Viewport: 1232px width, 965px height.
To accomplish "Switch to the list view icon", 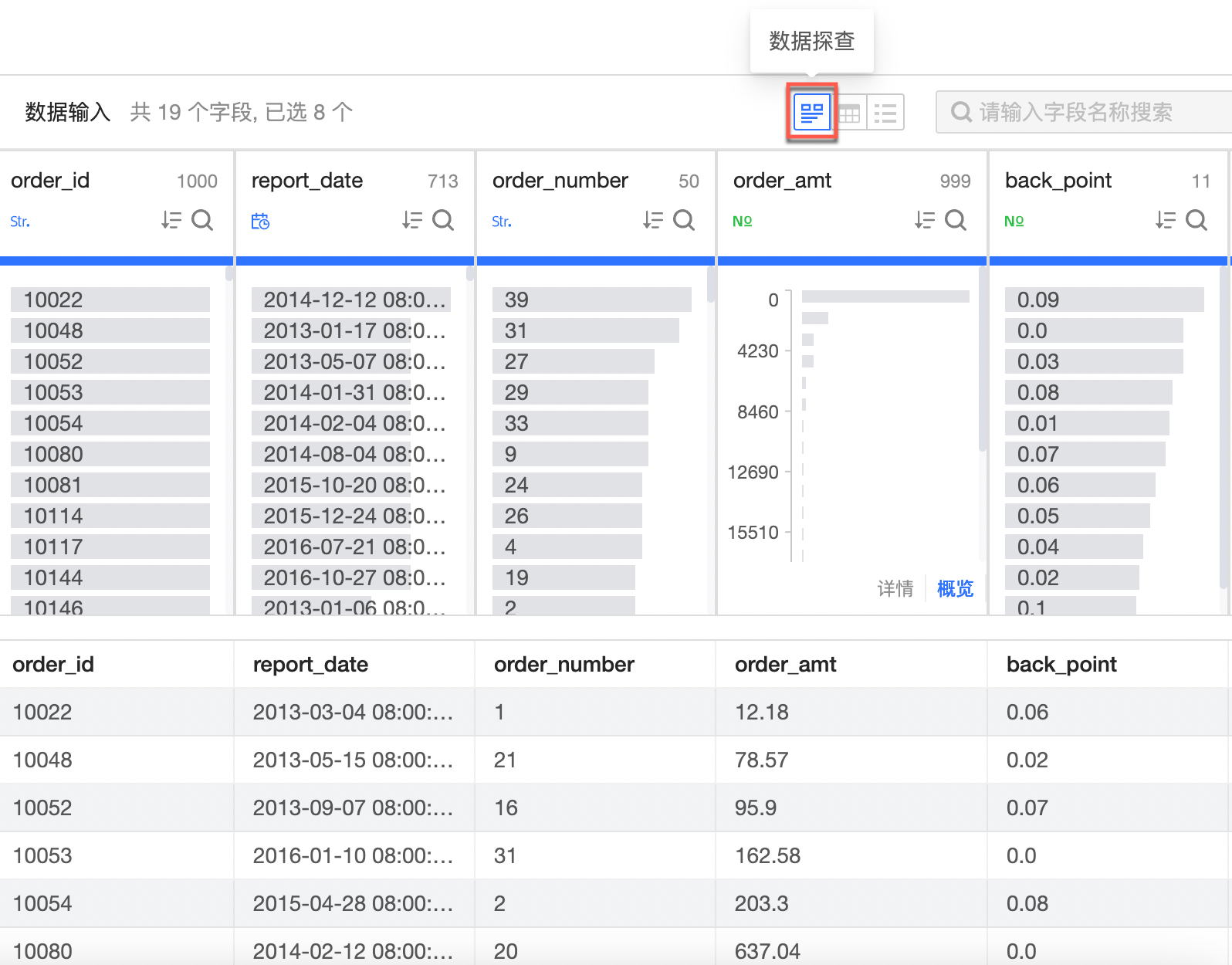I will (885, 113).
